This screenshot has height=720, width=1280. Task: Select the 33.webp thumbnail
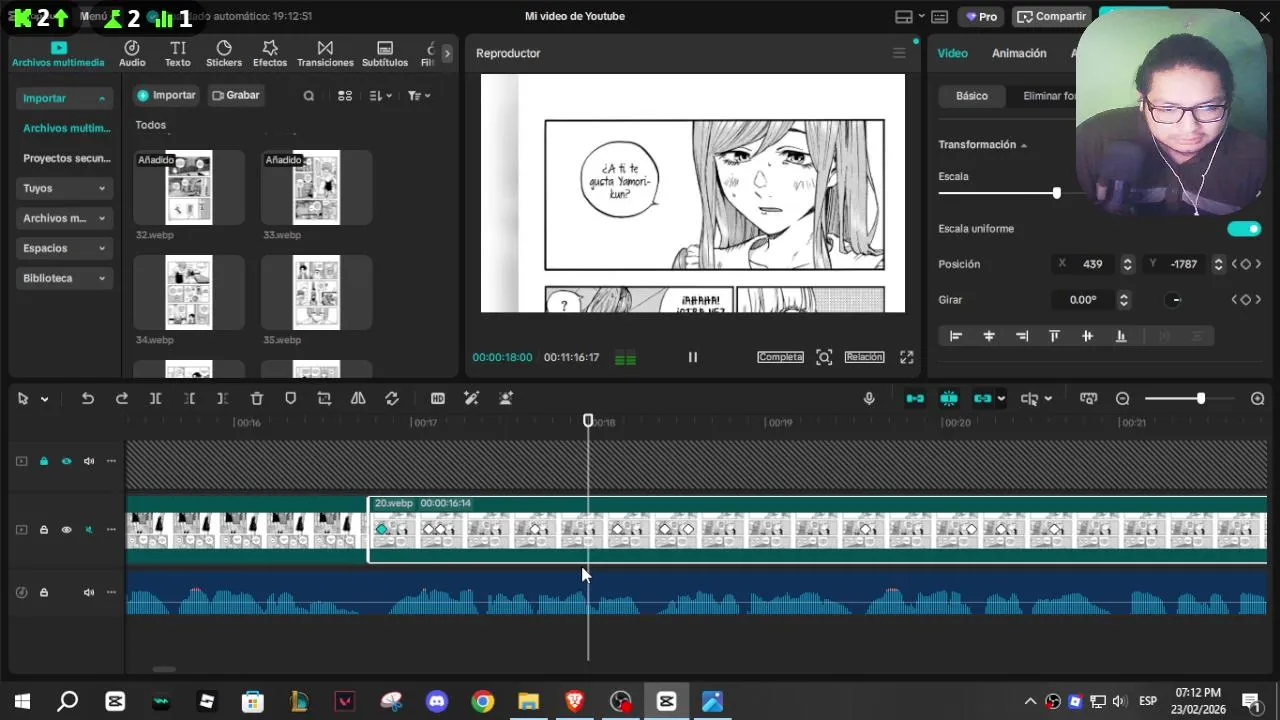[x=316, y=188]
